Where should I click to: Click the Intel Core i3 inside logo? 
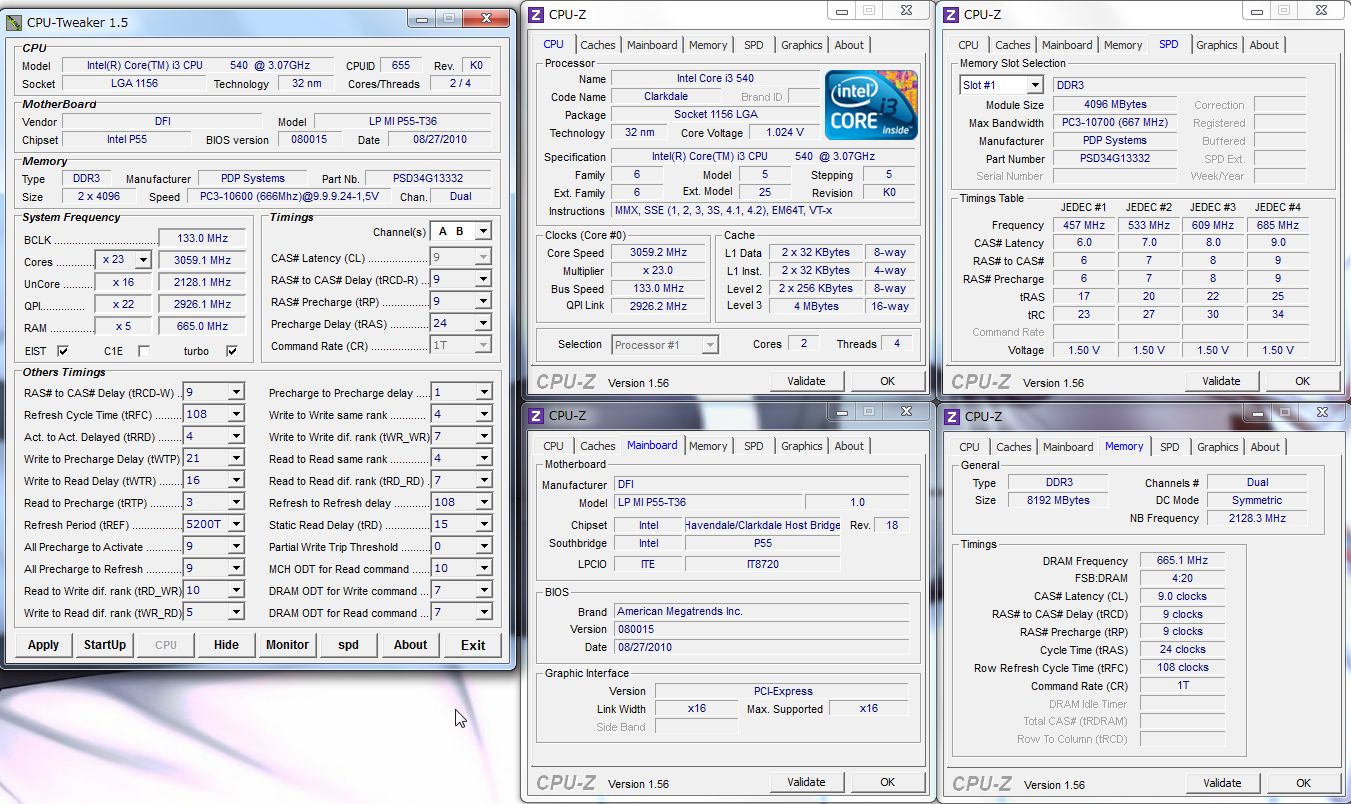[x=871, y=105]
